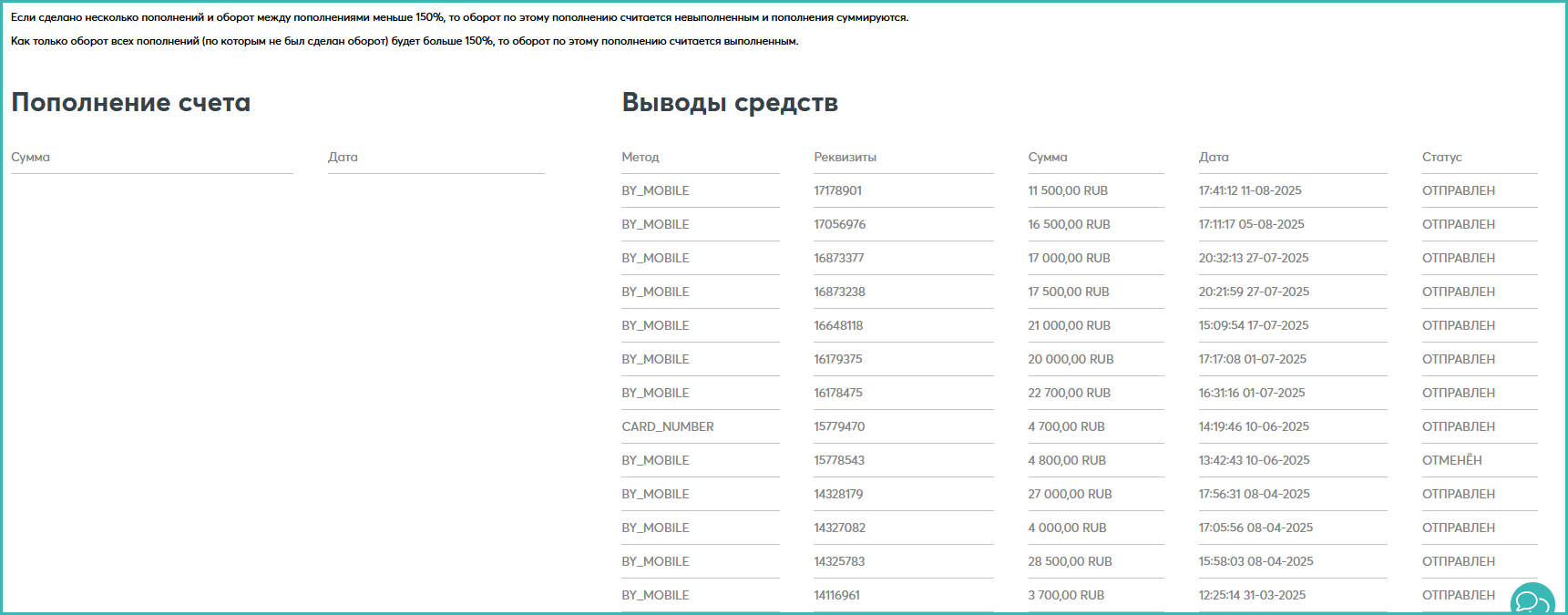Select requisite number 17056976
The width and height of the screenshot is (1568, 615).
(x=839, y=224)
